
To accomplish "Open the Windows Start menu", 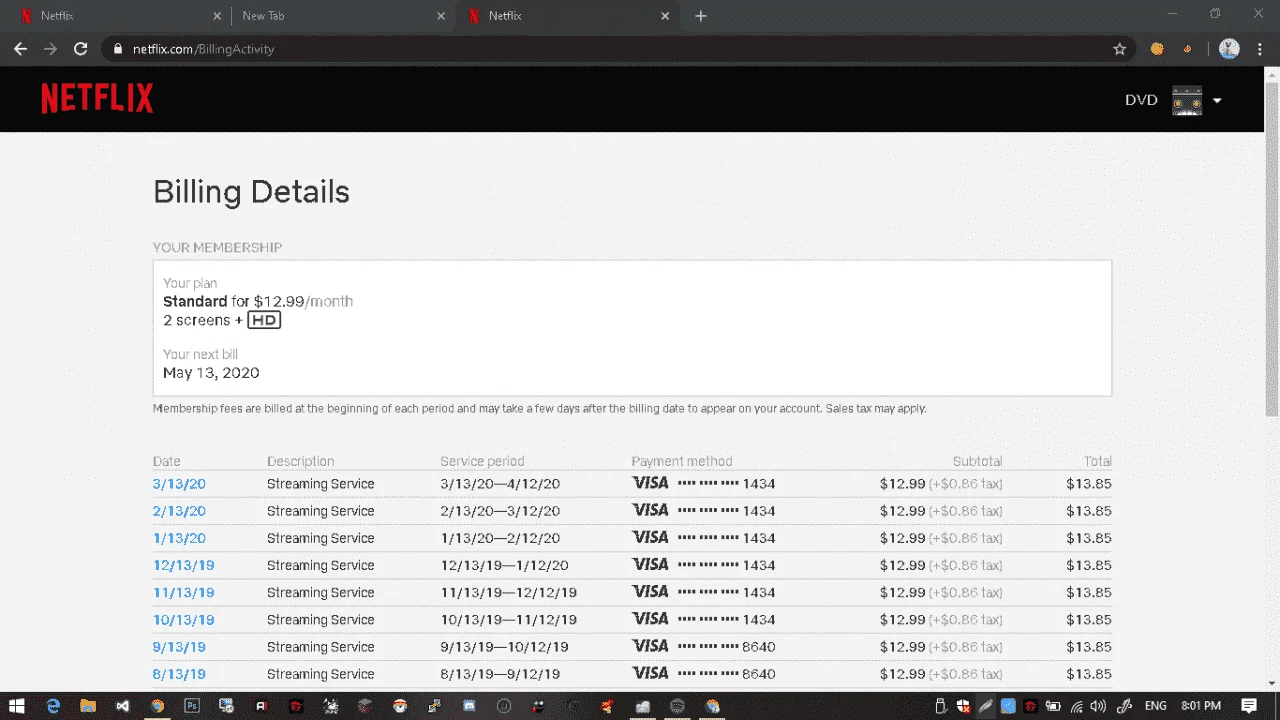I will [17, 706].
